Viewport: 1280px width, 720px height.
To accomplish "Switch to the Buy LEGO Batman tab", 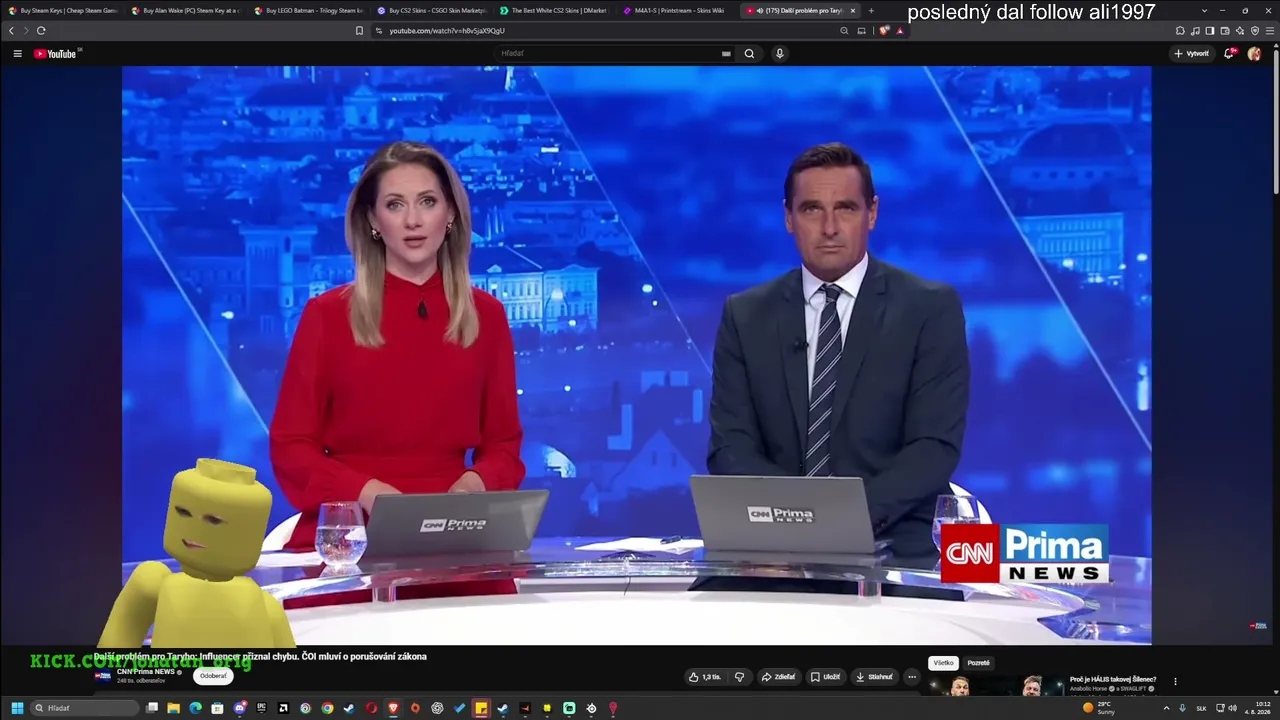I will pos(309,10).
